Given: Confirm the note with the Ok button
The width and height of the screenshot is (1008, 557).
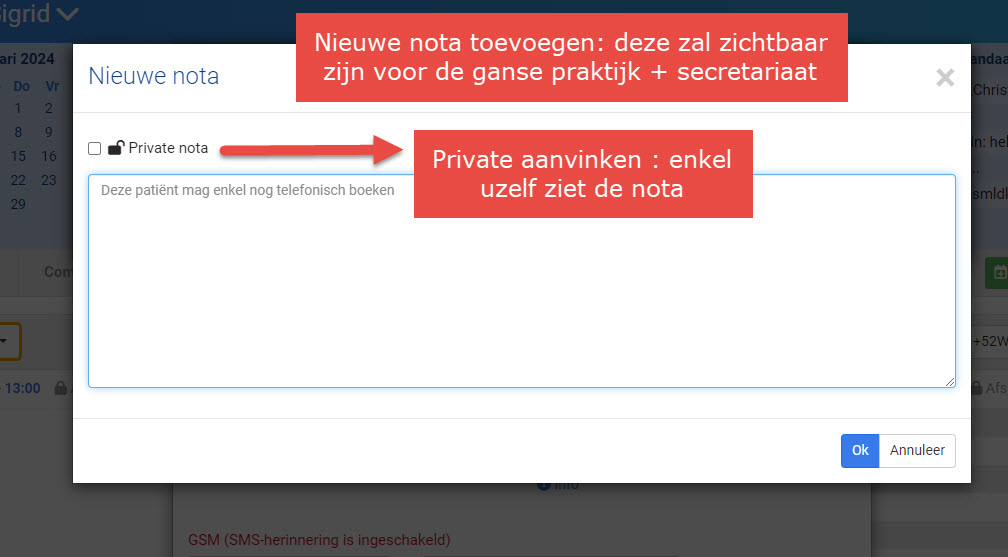Looking at the screenshot, I should pyautogui.click(x=859, y=451).
